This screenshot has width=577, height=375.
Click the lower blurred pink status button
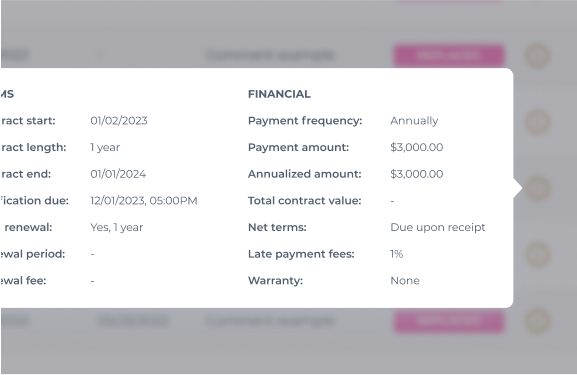449,321
